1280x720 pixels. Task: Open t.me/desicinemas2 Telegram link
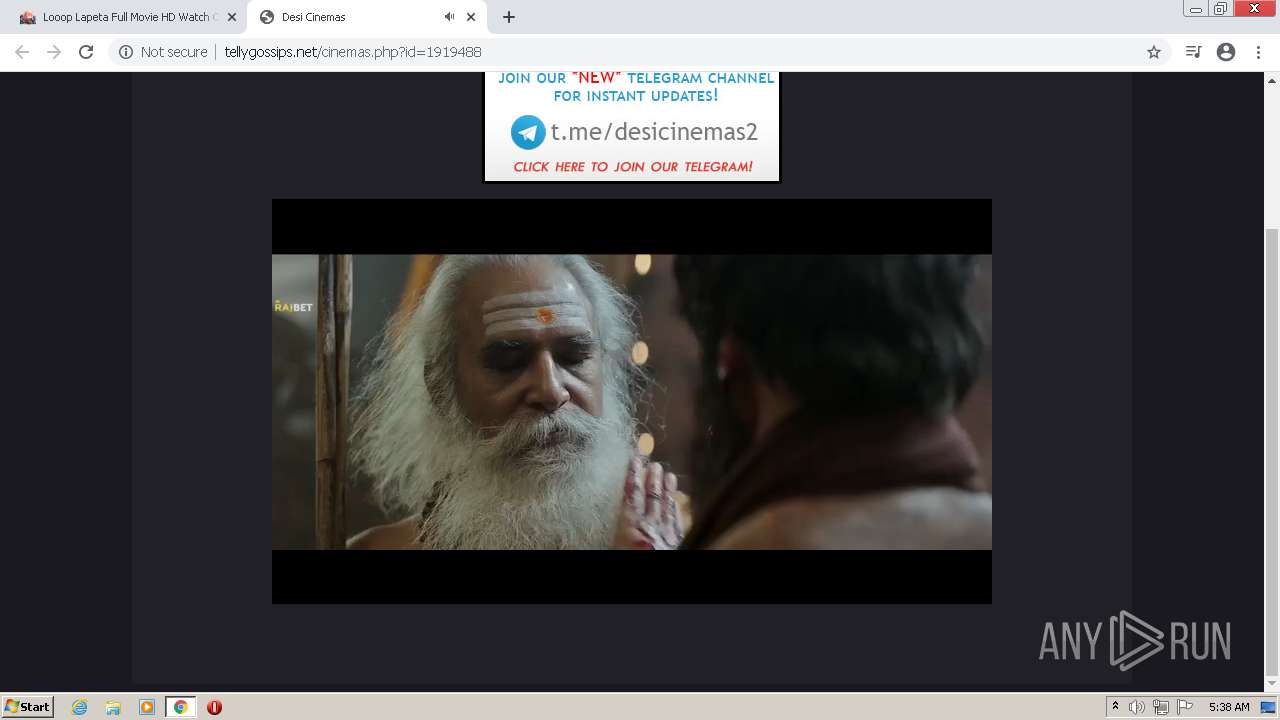(x=654, y=132)
